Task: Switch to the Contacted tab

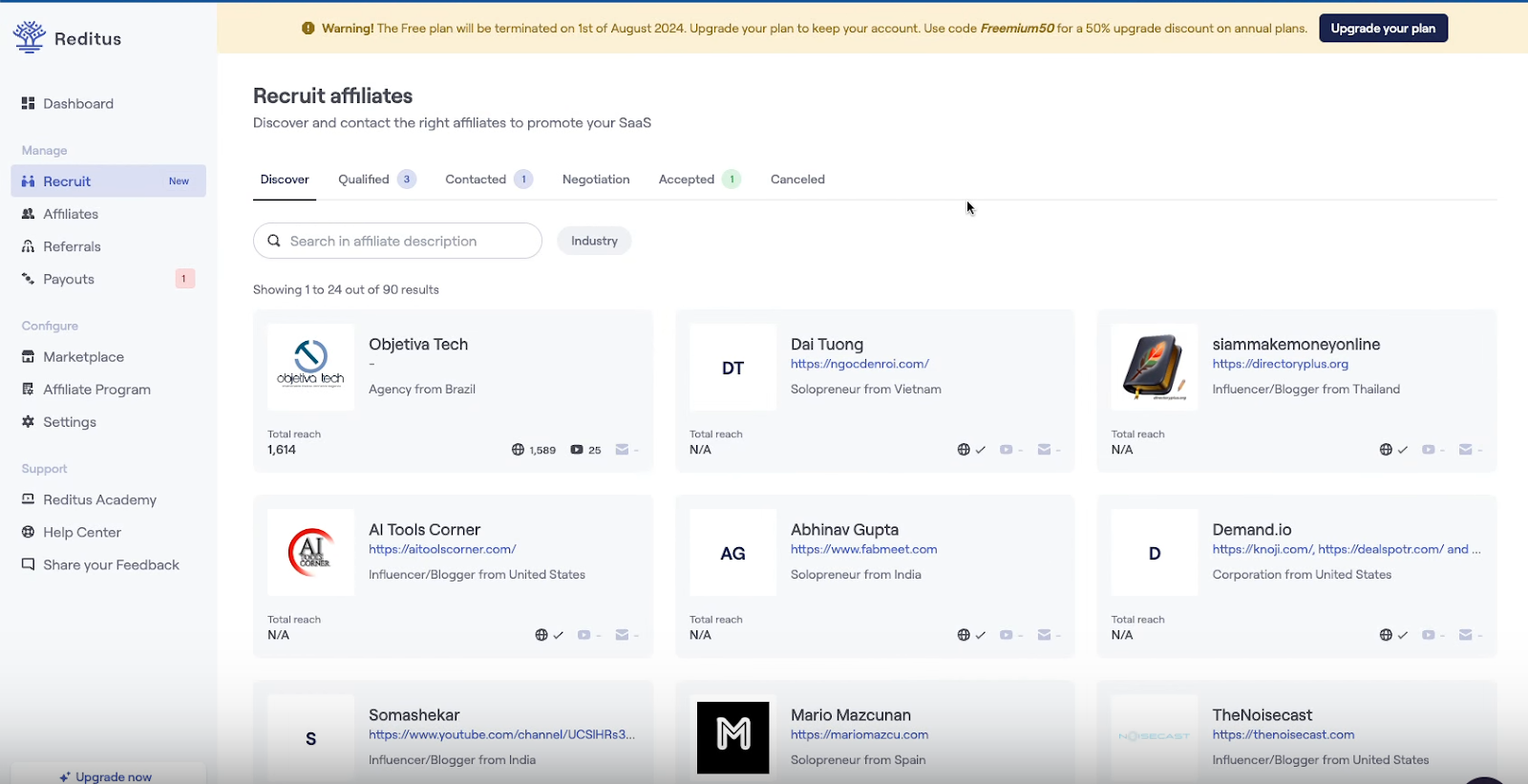Action: click(488, 179)
